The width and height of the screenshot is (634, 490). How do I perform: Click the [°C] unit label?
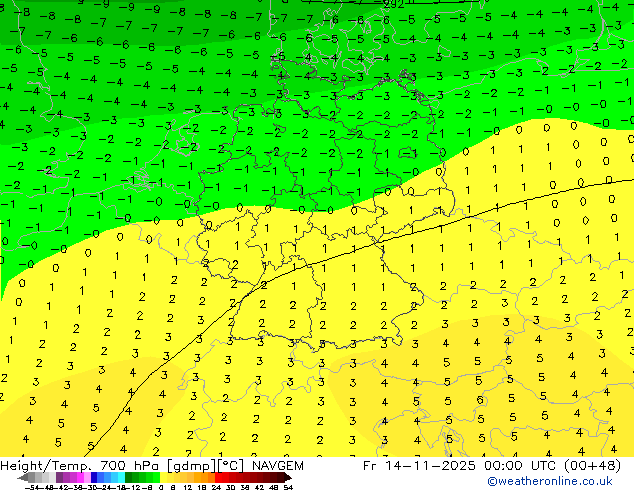click(x=231, y=466)
